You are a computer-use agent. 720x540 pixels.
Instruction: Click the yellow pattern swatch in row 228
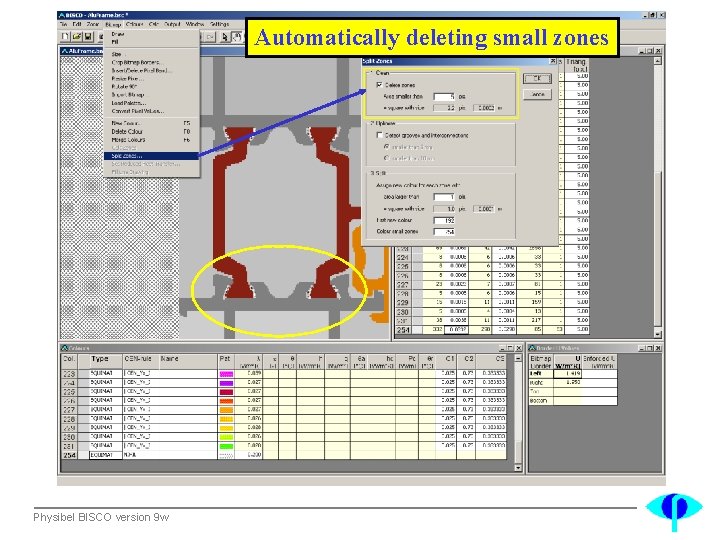pos(226,419)
